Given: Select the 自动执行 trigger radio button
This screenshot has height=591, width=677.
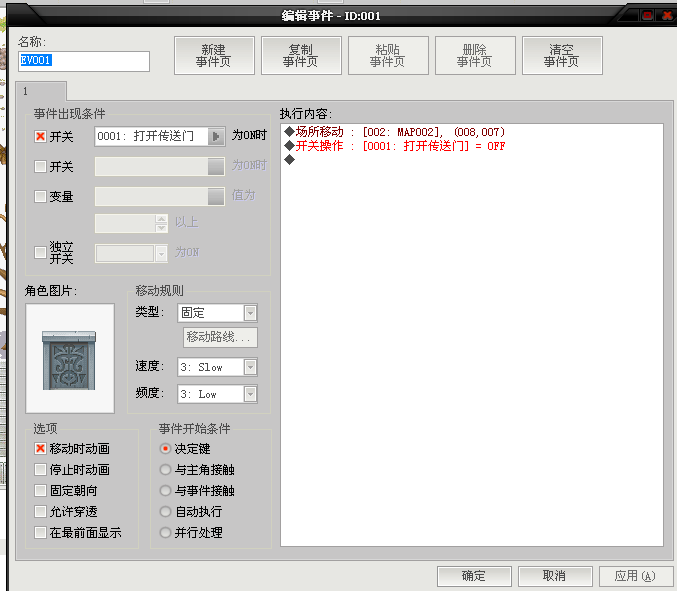Looking at the screenshot, I should (x=165, y=512).
